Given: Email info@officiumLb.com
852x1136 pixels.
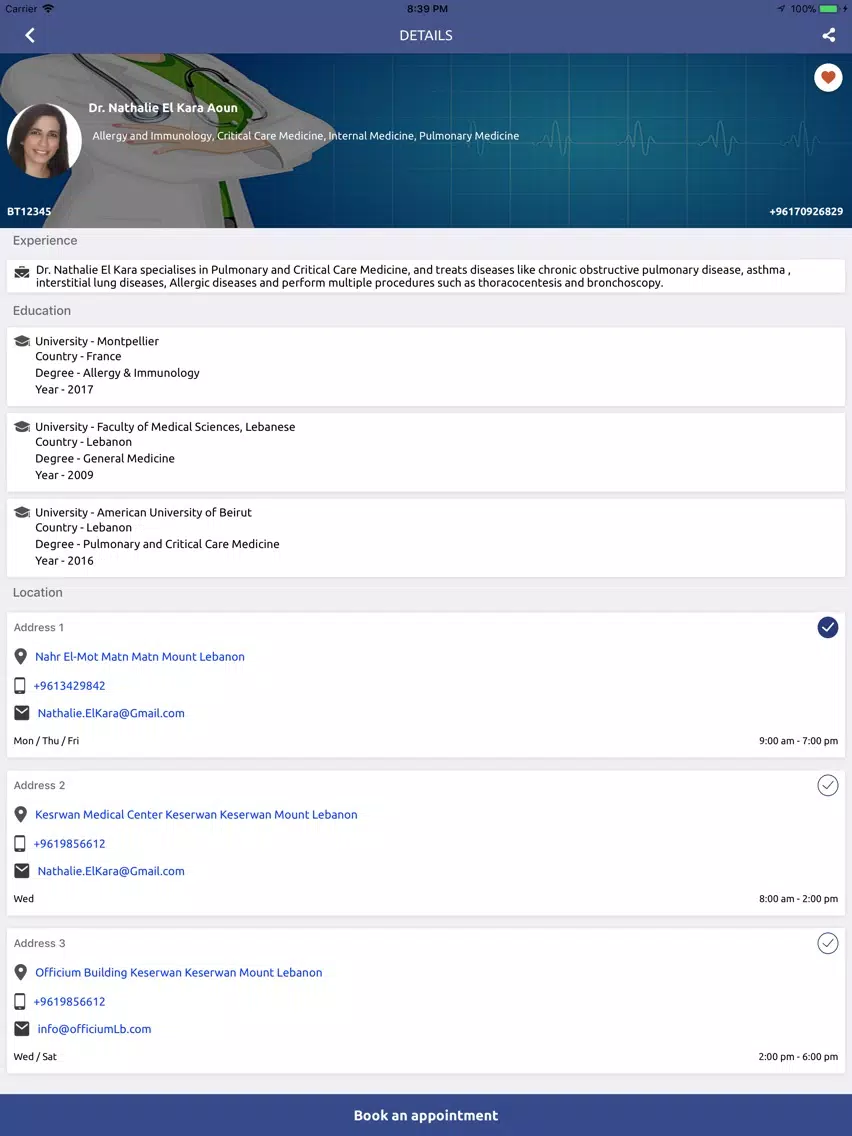Looking at the screenshot, I should (x=94, y=1029).
